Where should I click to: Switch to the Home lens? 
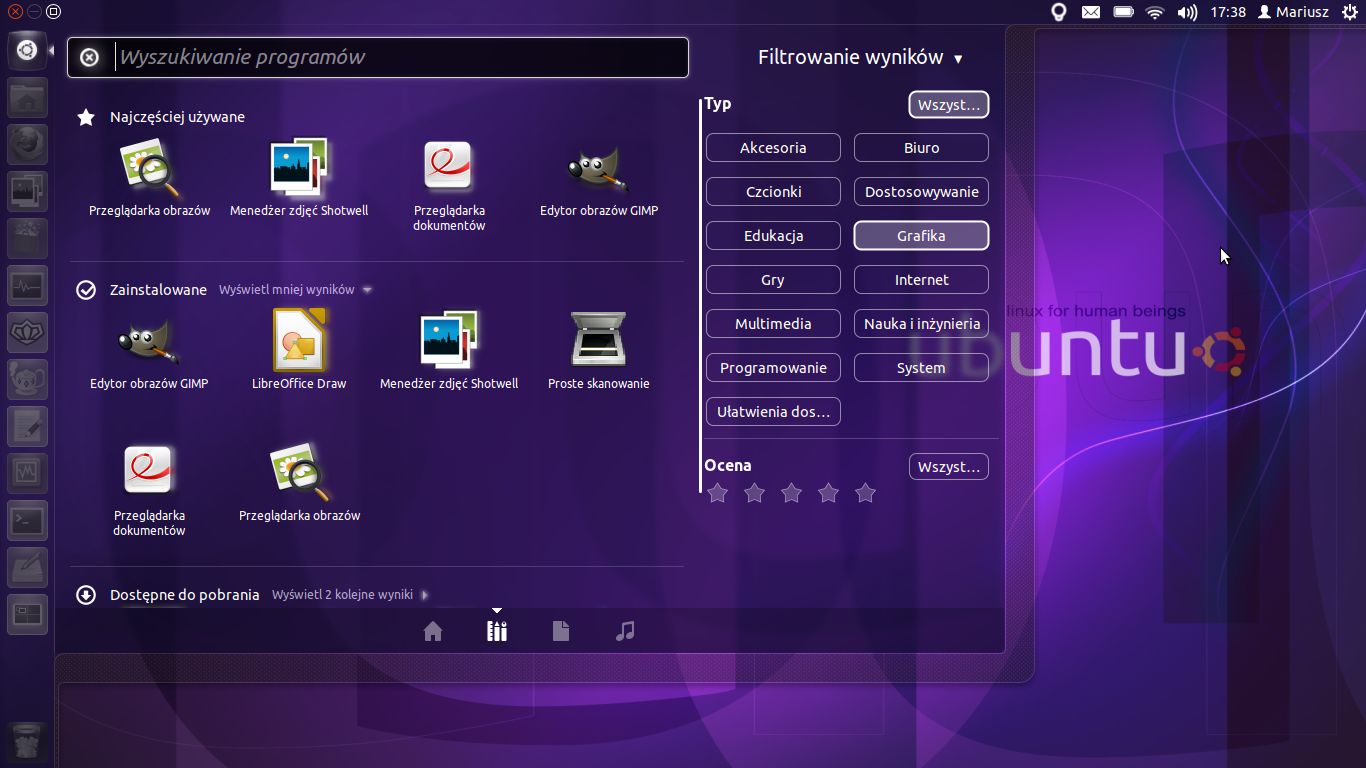pyautogui.click(x=433, y=631)
